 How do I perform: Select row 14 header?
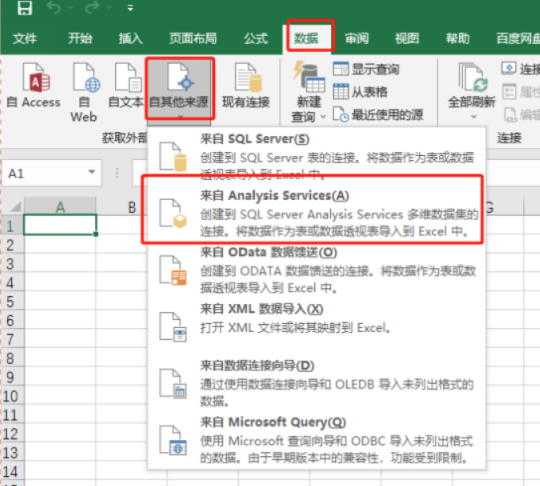[12, 472]
